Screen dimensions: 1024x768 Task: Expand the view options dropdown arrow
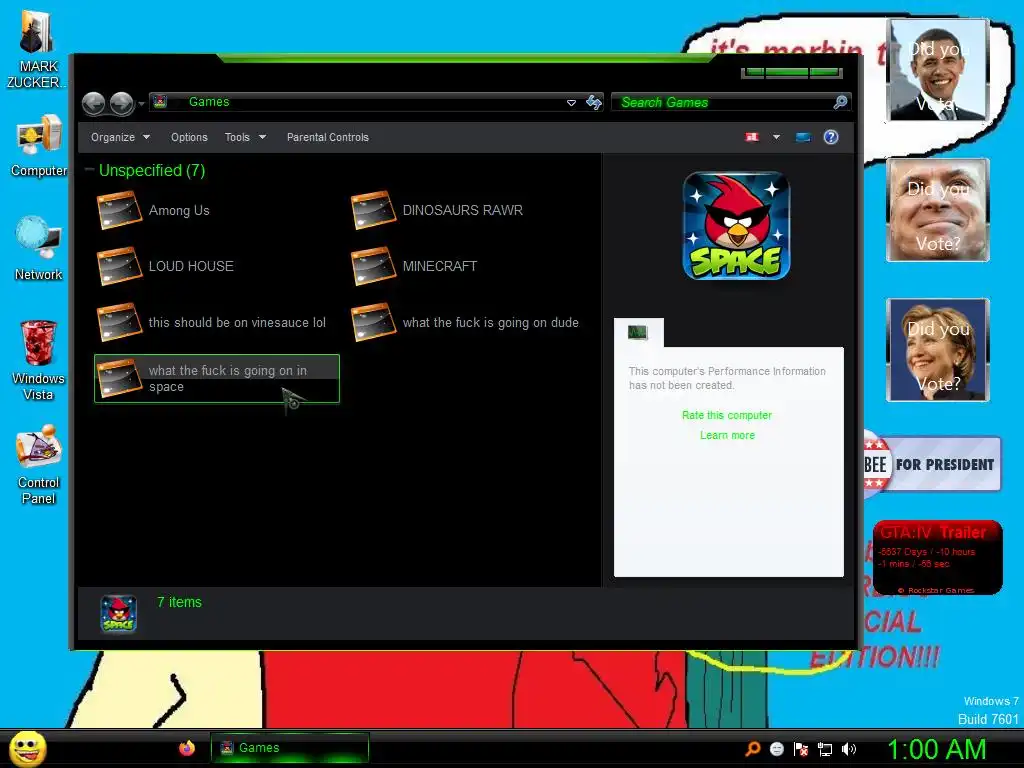tap(776, 137)
